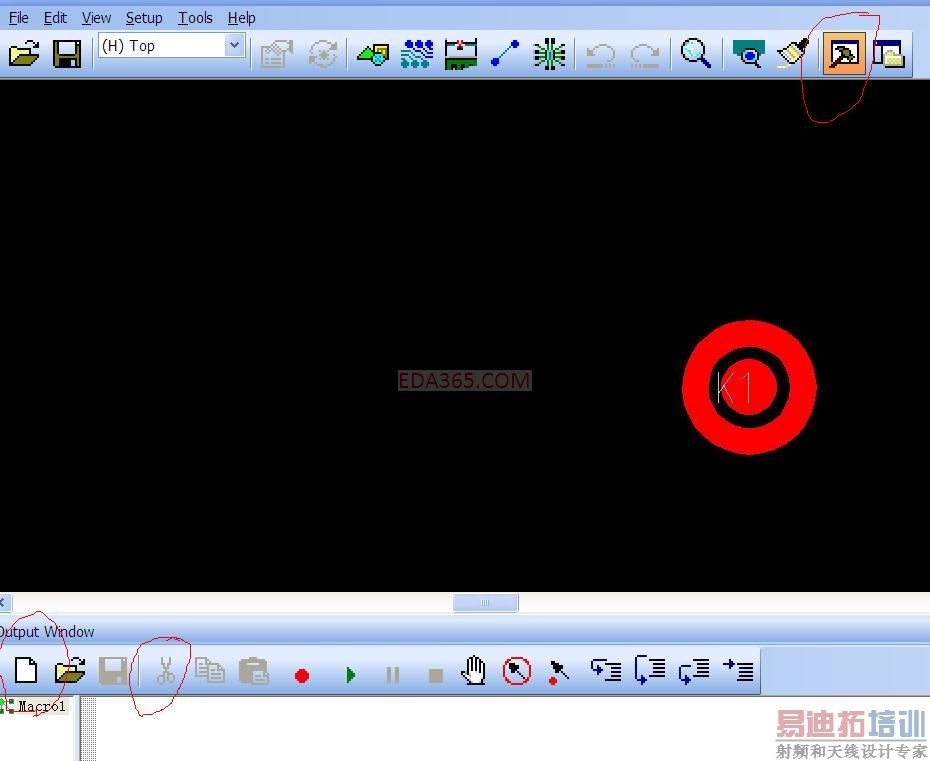Click the green arrow Select mode icon
This screenshot has width=930, height=761.
[x=373, y=55]
